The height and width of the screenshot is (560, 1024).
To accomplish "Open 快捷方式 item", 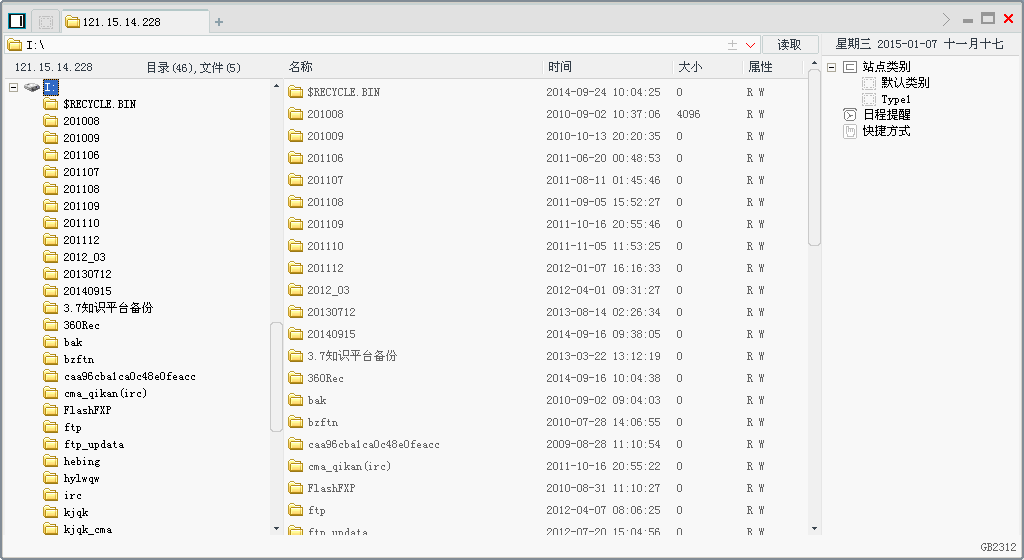I will click(886, 131).
